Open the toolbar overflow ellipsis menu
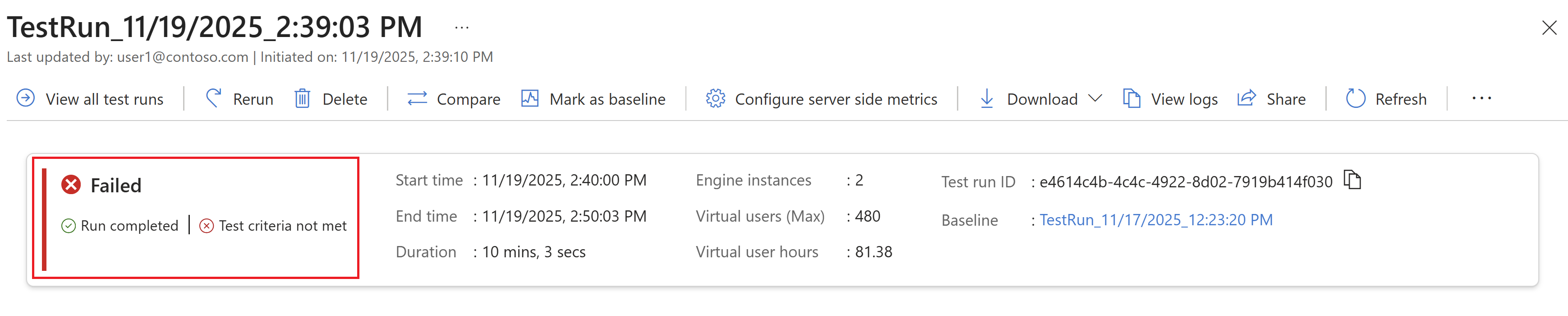This screenshot has height=316, width=1568. click(1481, 98)
